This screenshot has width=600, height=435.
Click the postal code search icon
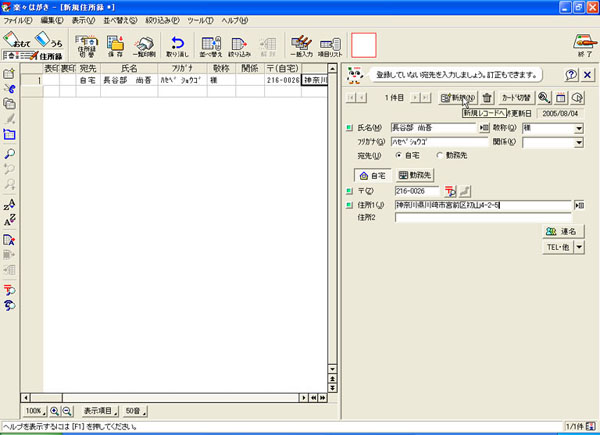click(450, 190)
